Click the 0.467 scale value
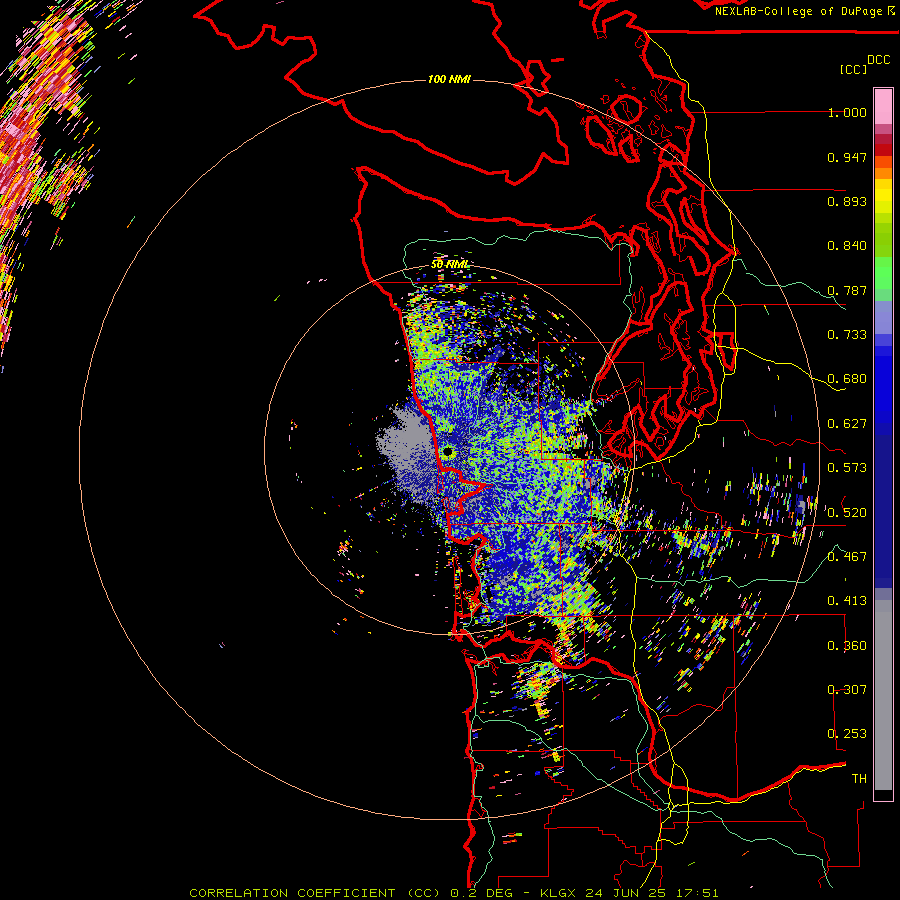 coord(847,557)
